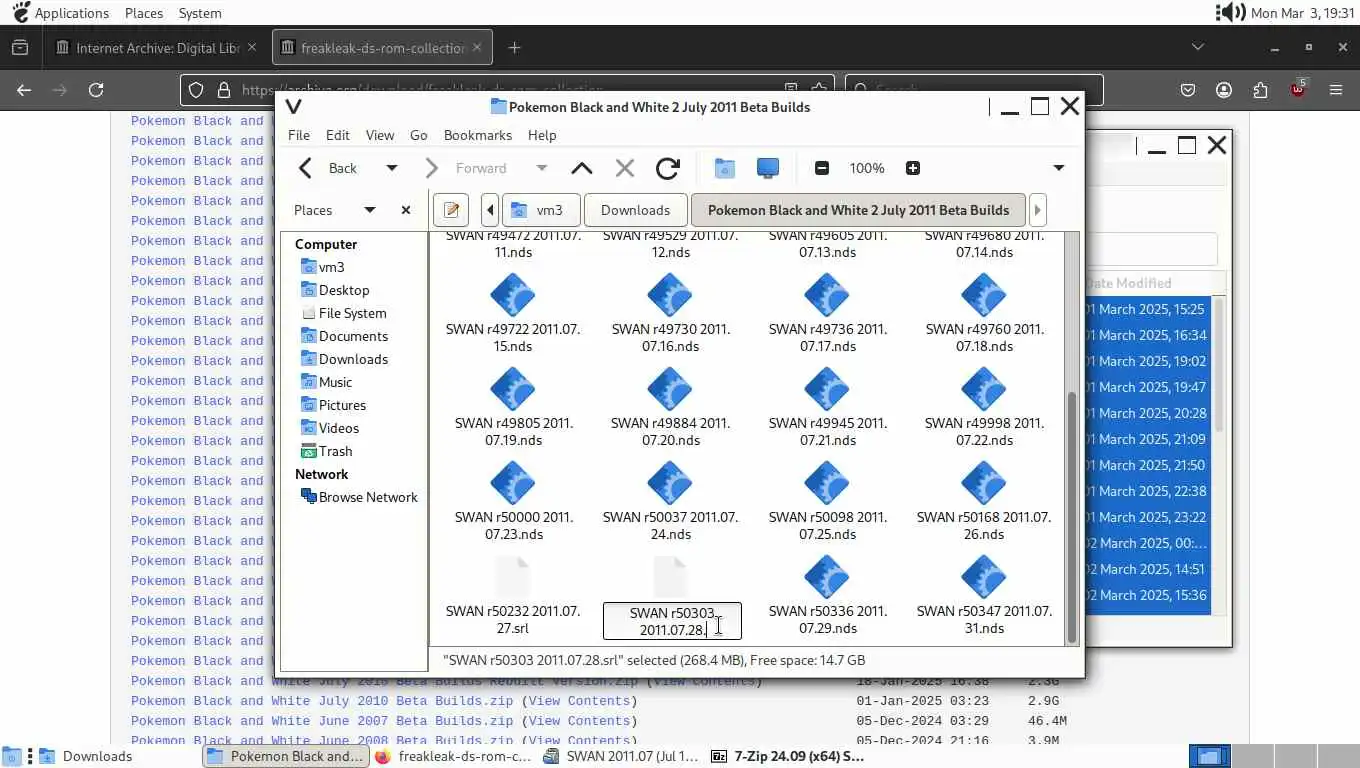
Task: Select the SWAN r50336 2011.07.29.nds file icon
Action: [827, 578]
